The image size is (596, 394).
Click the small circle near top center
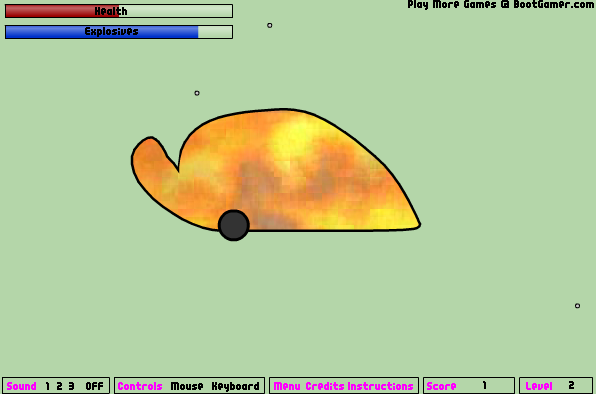(269, 25)
